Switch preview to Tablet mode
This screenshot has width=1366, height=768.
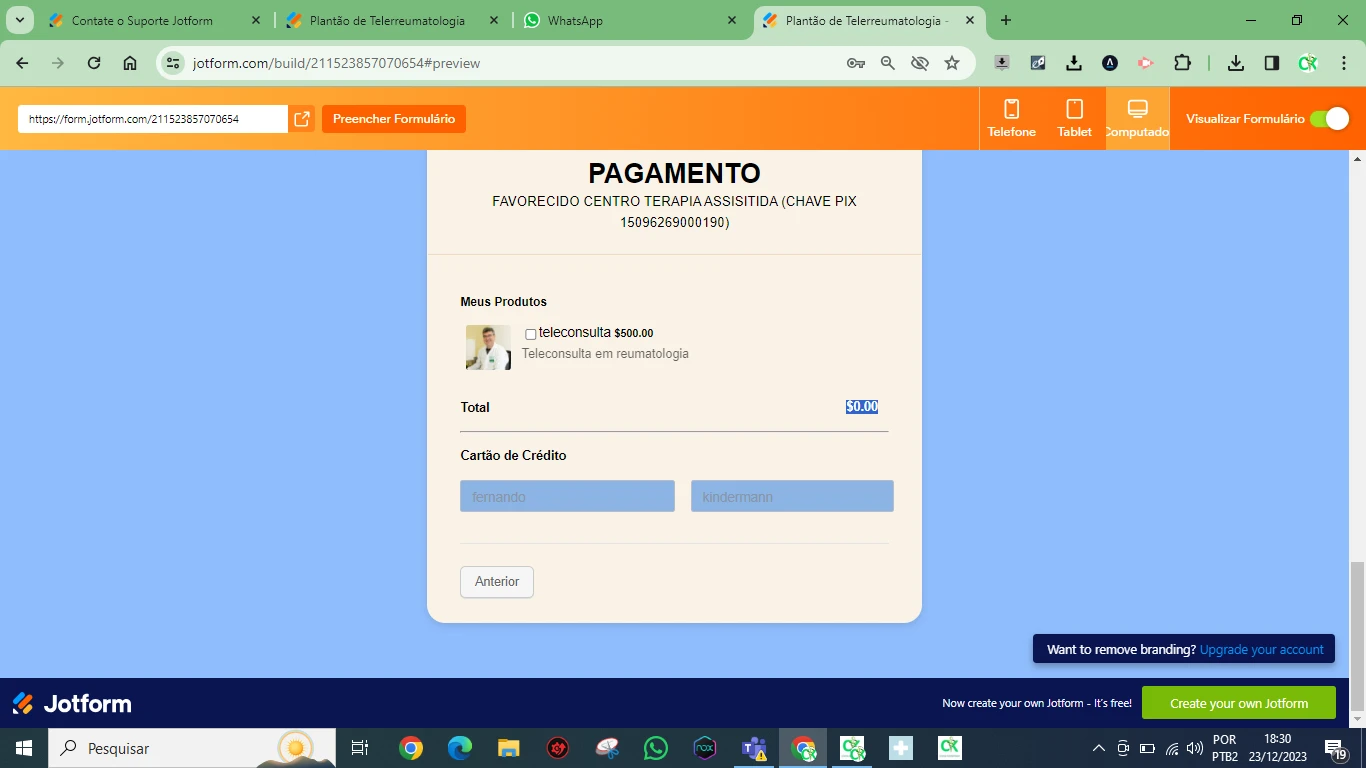(x=1073, y=117)
